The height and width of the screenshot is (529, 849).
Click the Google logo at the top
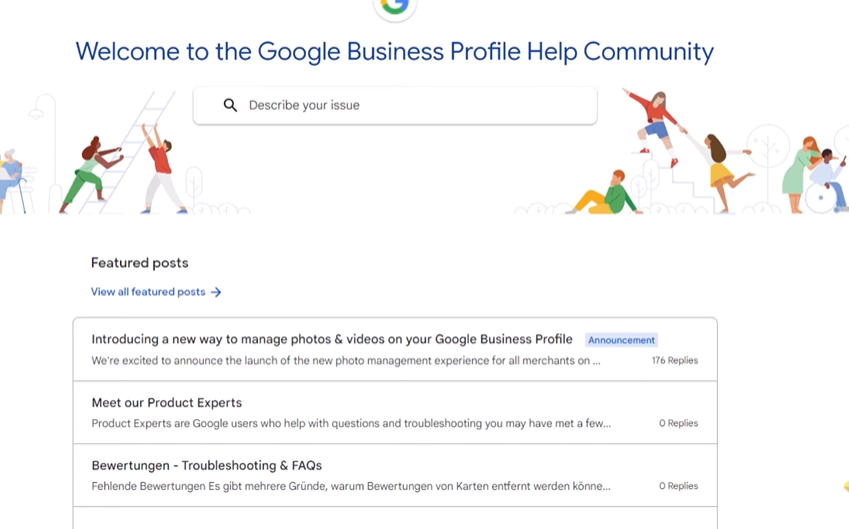(395, 6)
